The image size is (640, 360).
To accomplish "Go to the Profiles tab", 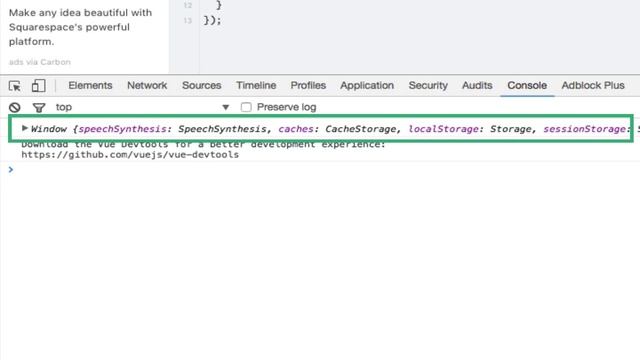I will (x=308, y=85).
